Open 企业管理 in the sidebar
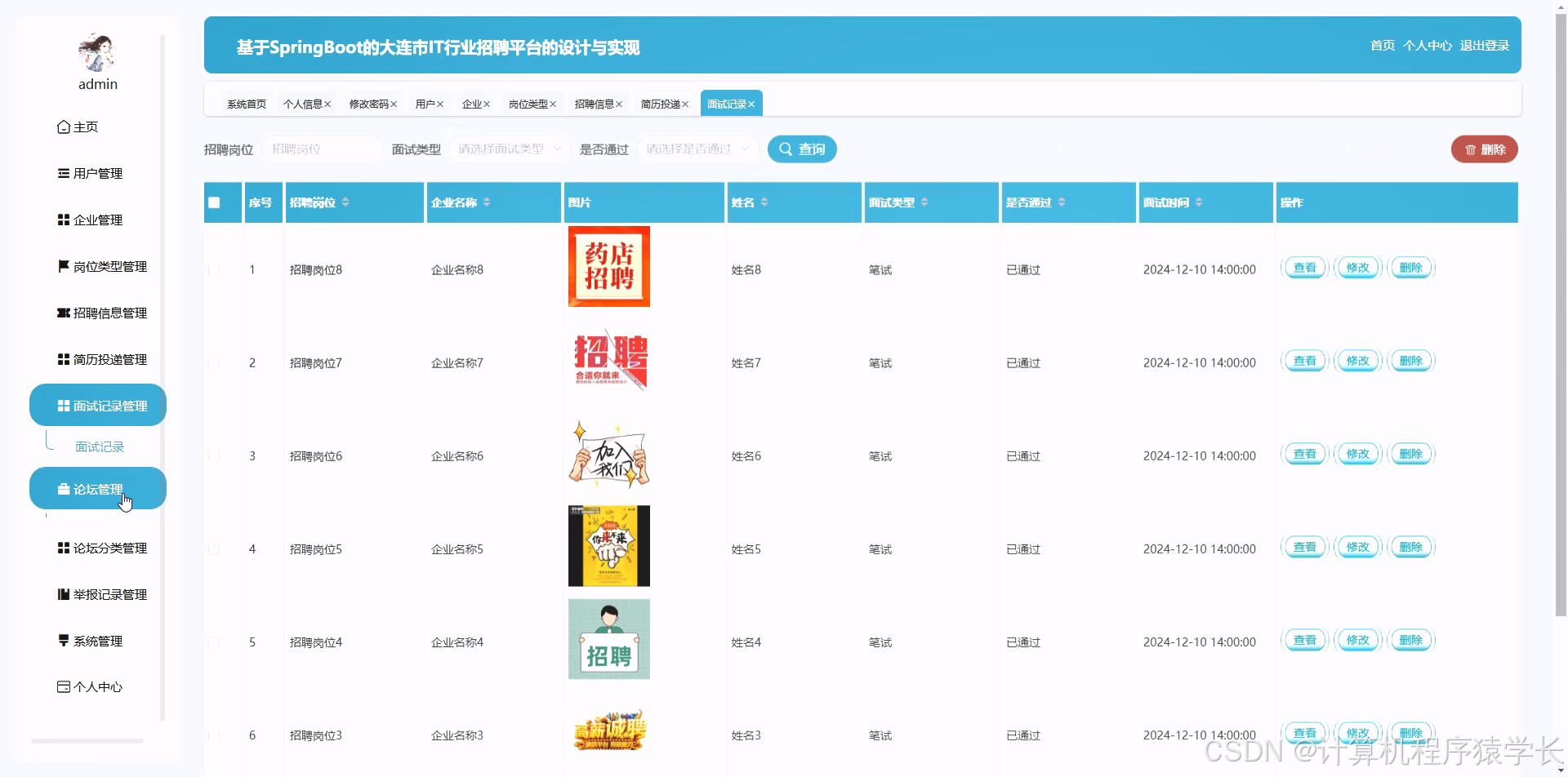Screen dimensions: 1568x777 pyautogui.click(x=98, y=219)
